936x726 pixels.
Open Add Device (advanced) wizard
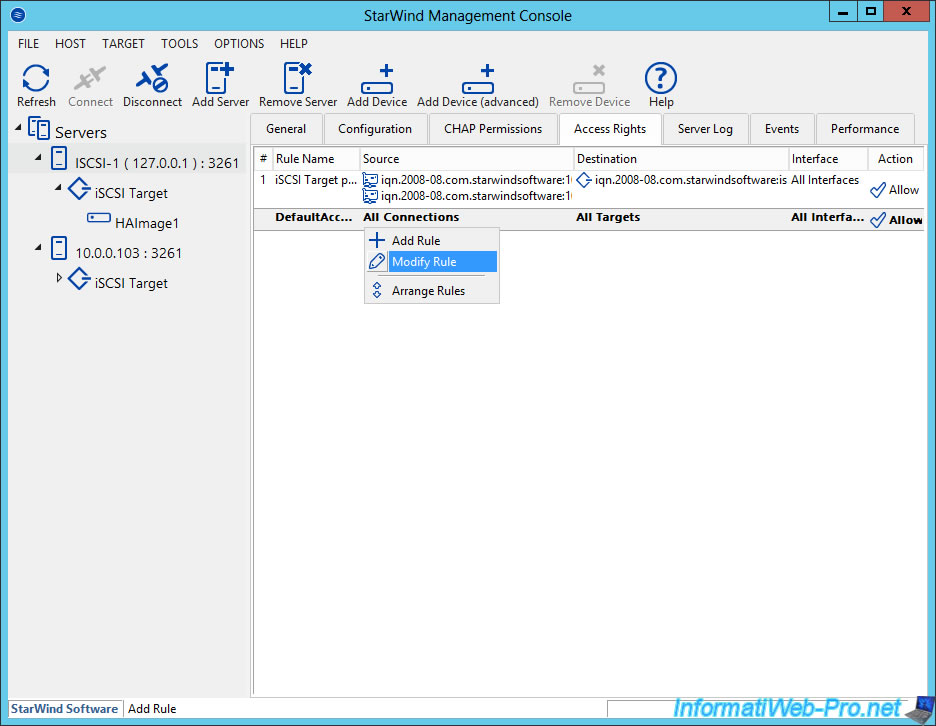coord(478,84)
